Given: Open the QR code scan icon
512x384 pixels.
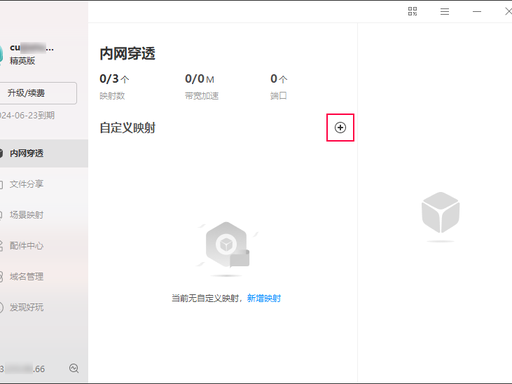Looking at the screenshot, I should tap(412, 12).
